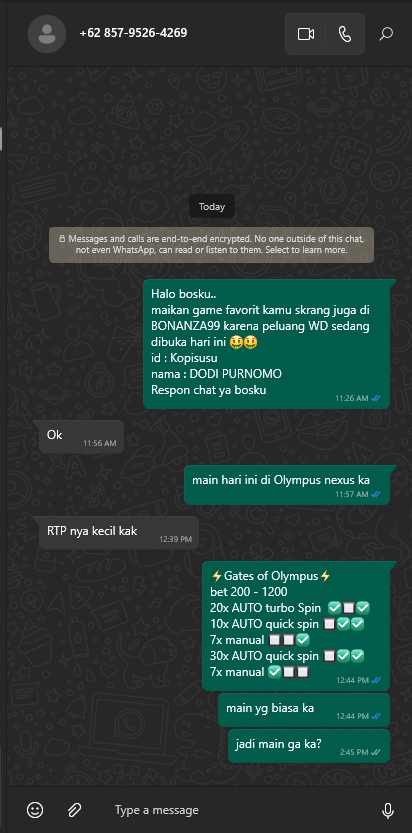This screenshot has height=833, width=412.
Task: Click the 'main yg biasa ka' message bubble
Action: [304, 710]
